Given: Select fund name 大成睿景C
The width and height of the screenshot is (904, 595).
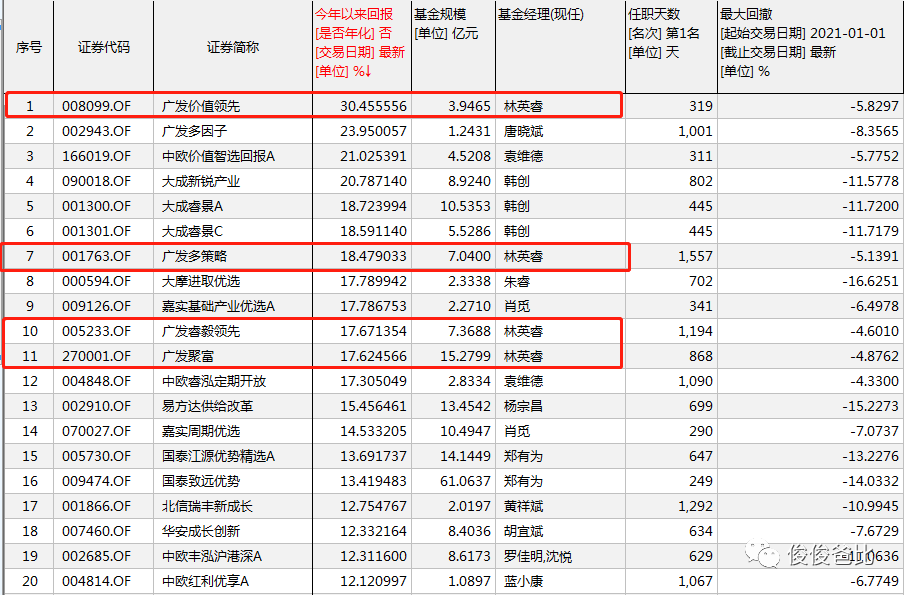Looking at the screenshot, I should pyautogui.click(x=192, y=231).
